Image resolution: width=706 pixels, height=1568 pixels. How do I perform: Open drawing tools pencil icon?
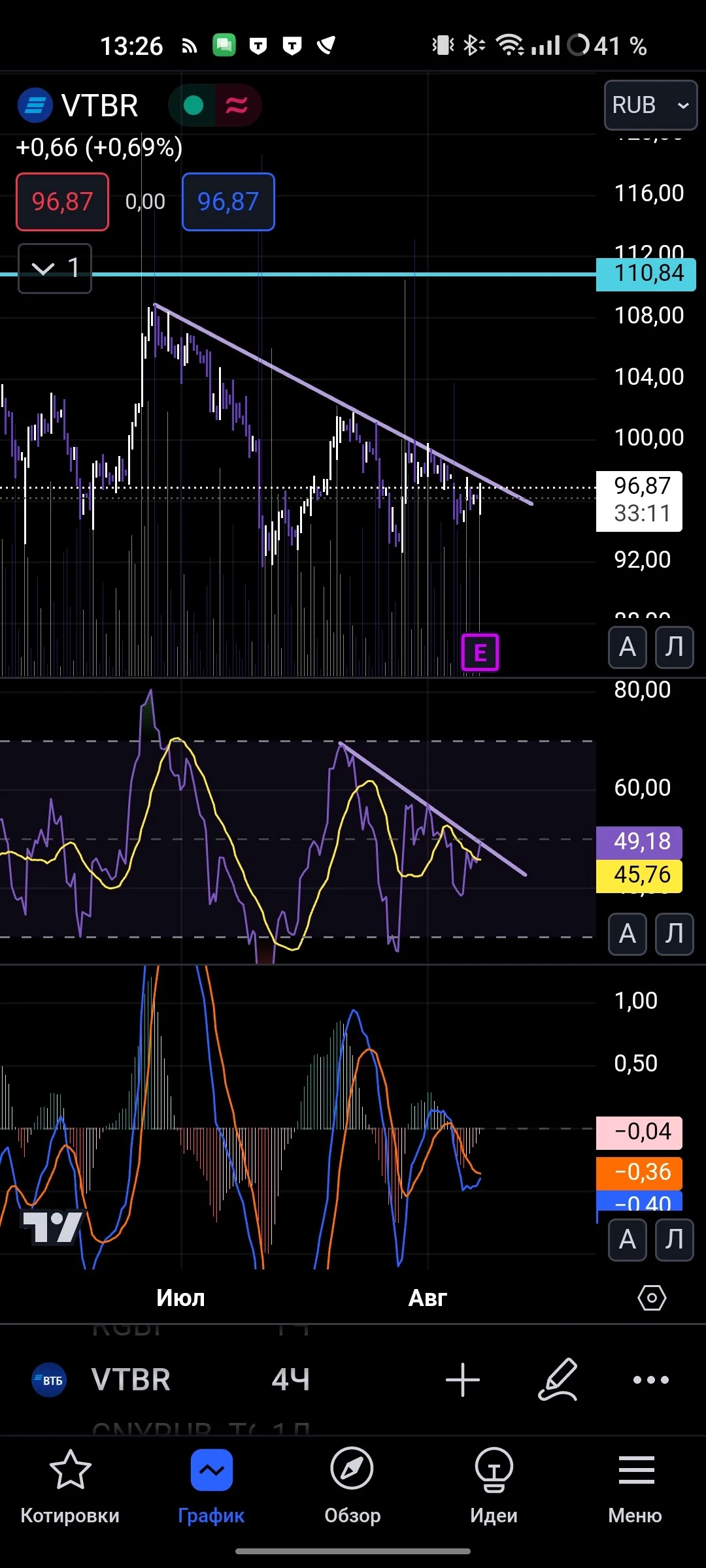[558, 1380]
